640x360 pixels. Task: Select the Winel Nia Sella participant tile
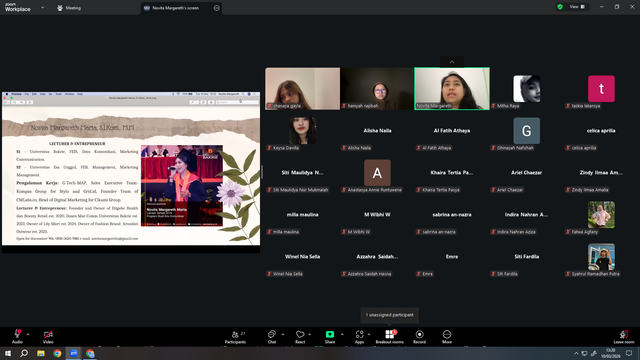[302, 257]
